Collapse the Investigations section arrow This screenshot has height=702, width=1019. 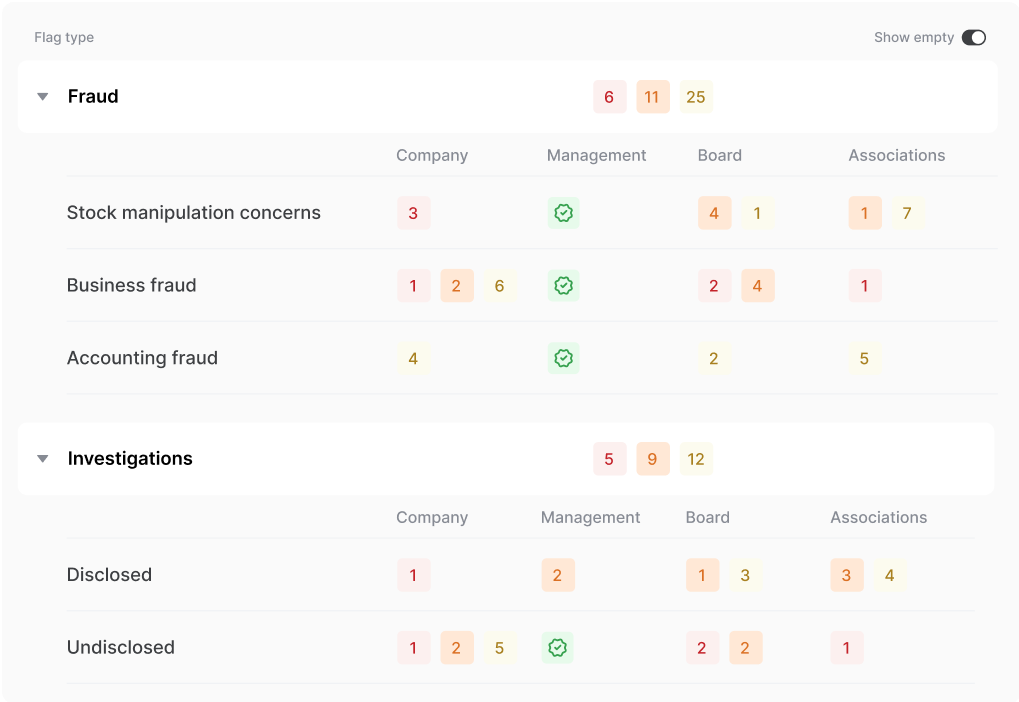[x=42, y=459]
